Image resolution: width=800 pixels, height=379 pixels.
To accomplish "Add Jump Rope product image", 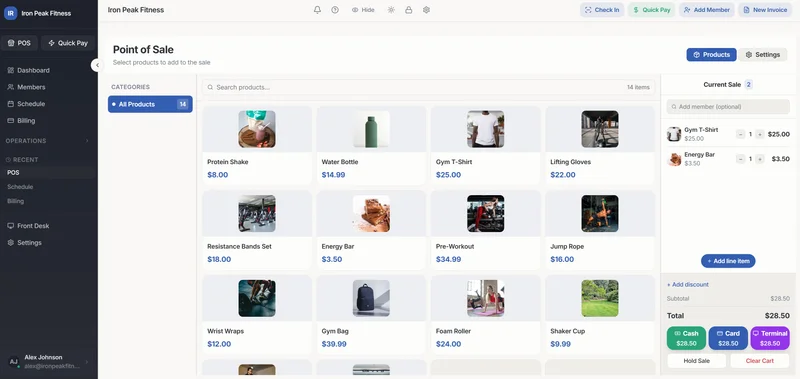I will [599, 214].
